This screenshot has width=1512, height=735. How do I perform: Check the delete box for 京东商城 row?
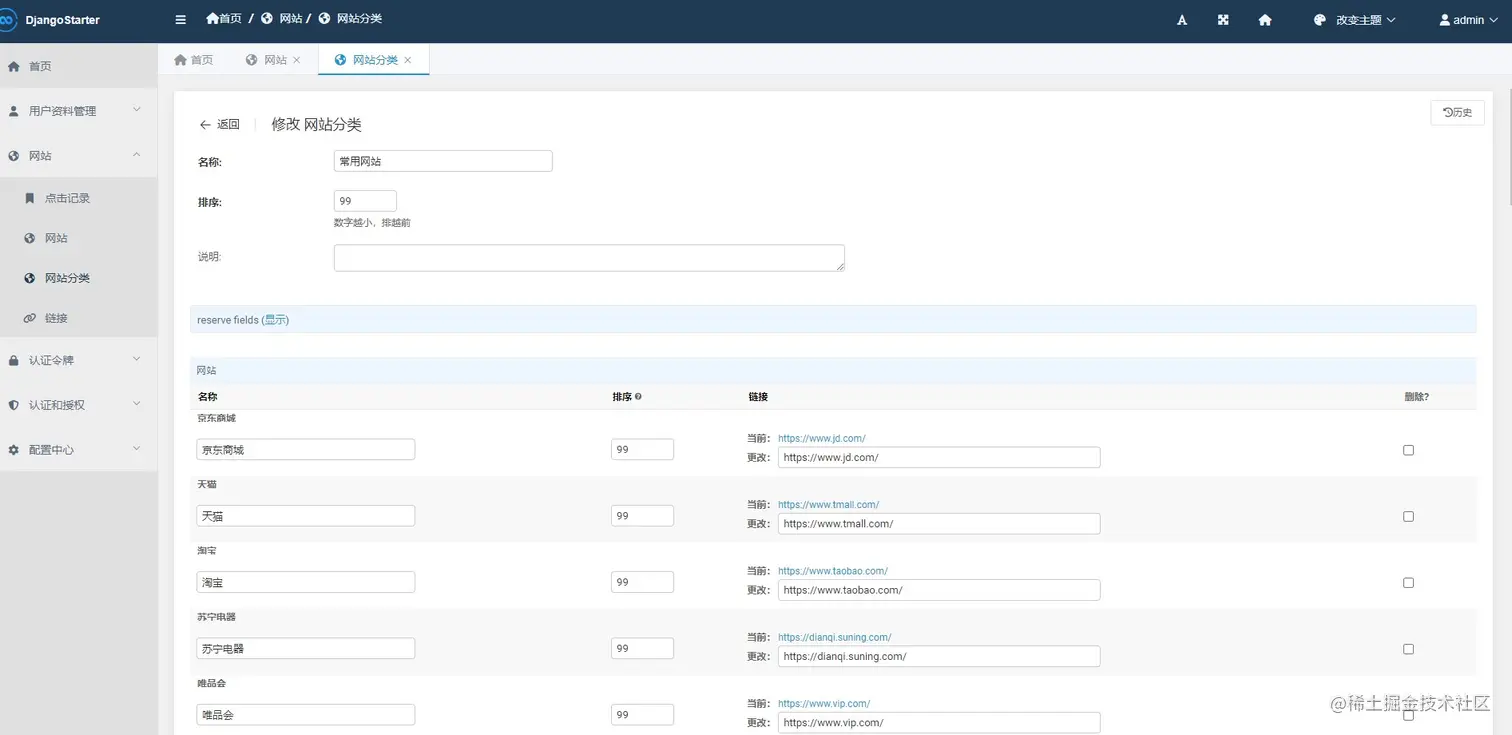click(x=1408, y=450)
